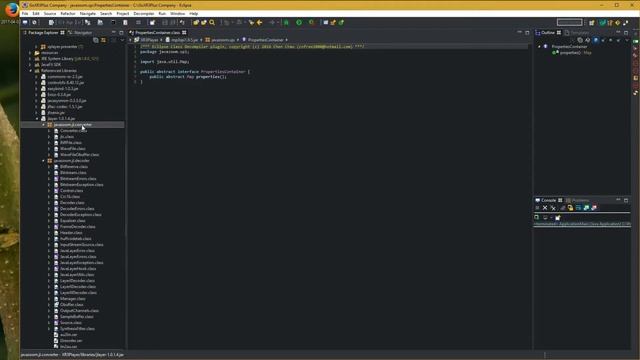Image resolution: width=640 pixels, height=360 pixels.
Task: Expand Converter.class tree arrow
Action: click(x=49, y=131)
